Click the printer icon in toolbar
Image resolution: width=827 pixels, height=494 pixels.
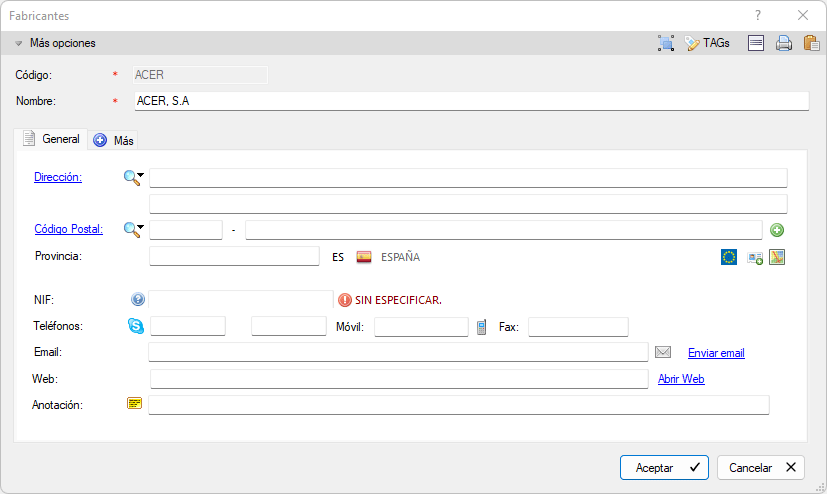coord(784,43)
